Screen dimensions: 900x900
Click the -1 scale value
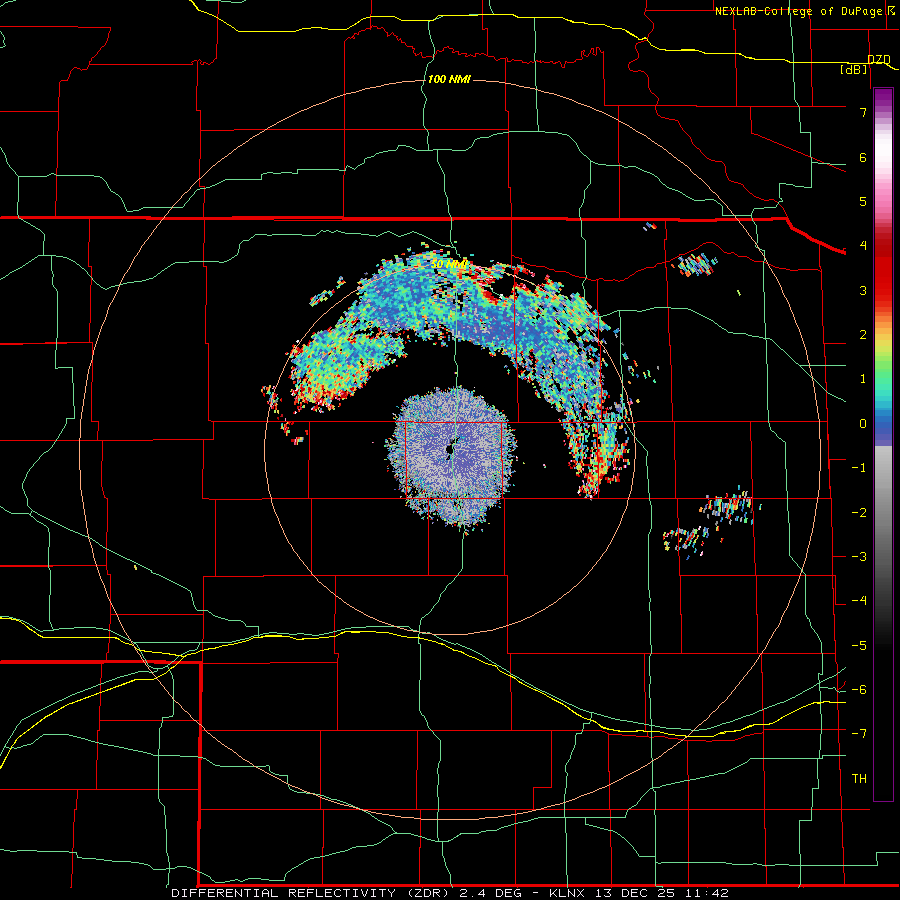click(859, 468)
